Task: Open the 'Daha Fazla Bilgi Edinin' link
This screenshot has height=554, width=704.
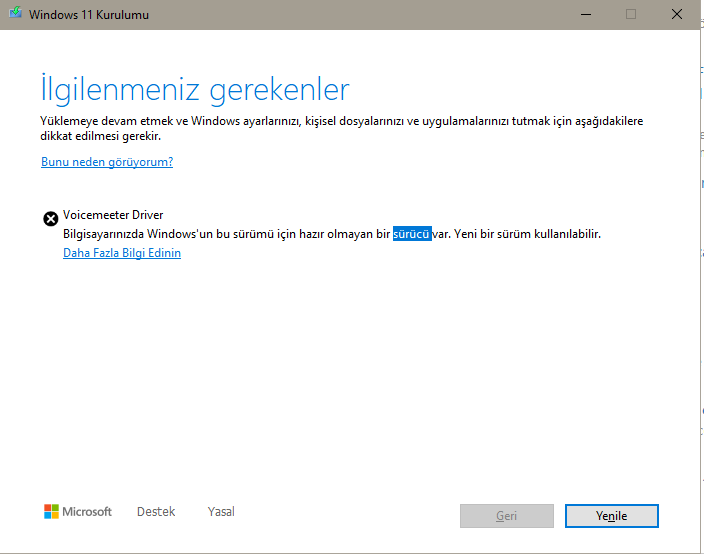Action: 122,253
